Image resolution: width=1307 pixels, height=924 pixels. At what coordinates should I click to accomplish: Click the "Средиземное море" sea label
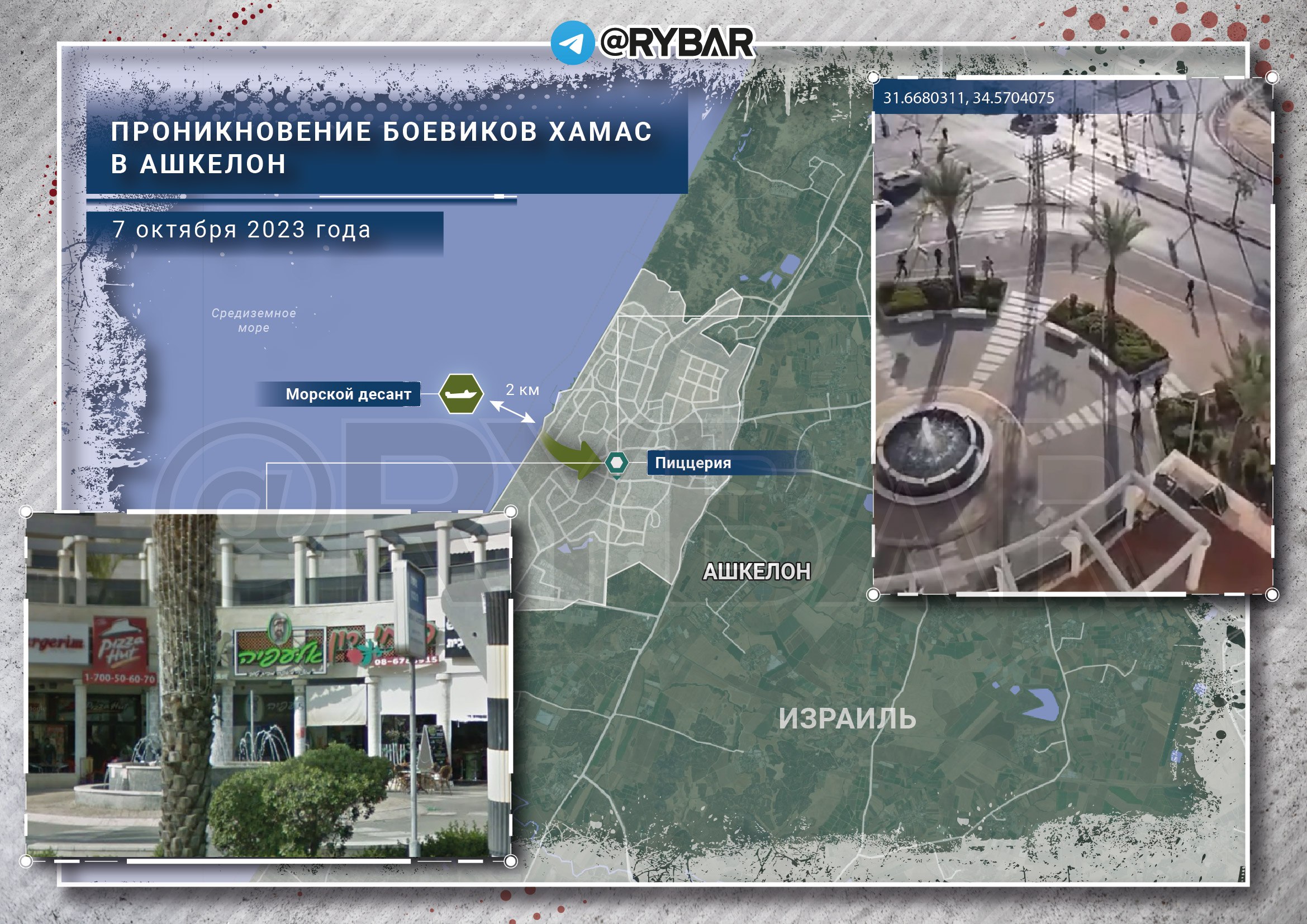point(254,320)
